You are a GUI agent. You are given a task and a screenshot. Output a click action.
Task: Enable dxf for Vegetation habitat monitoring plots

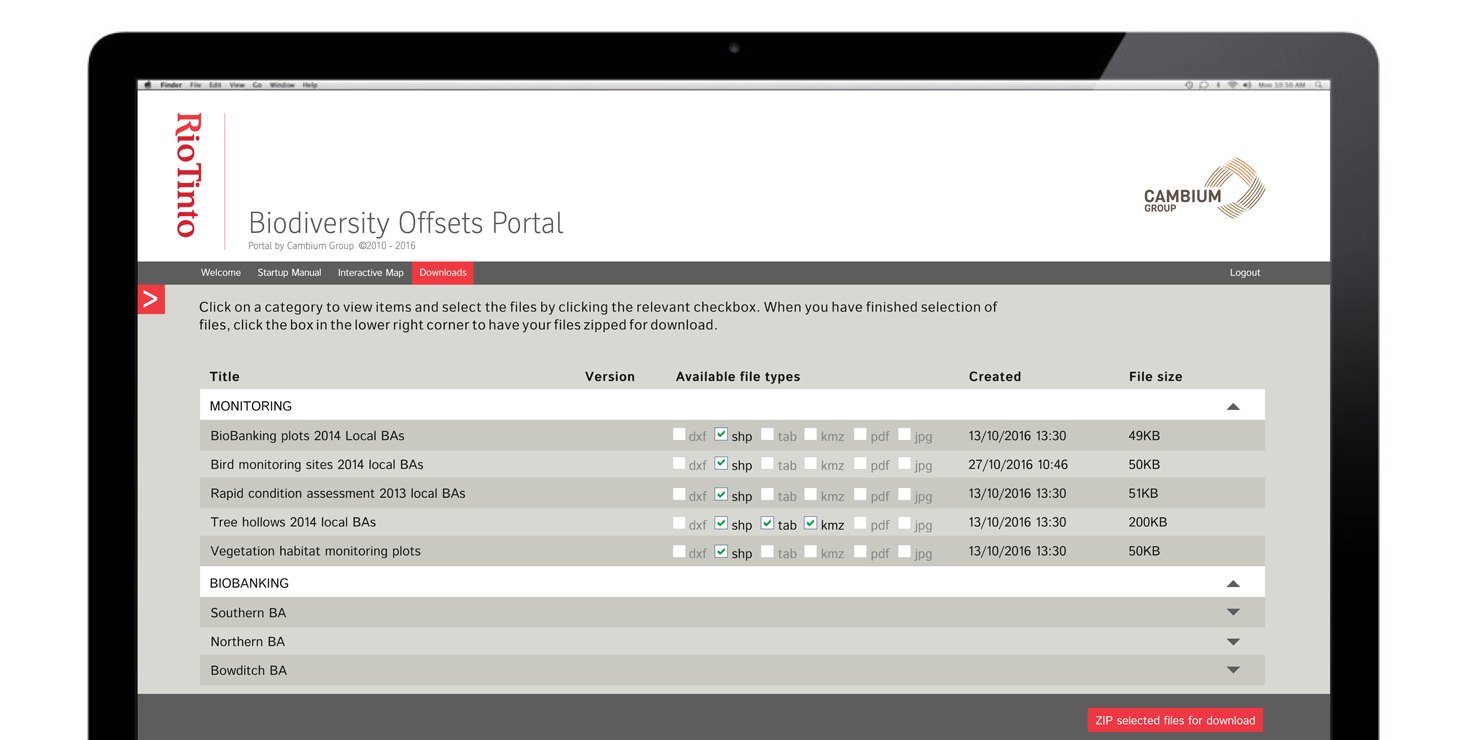(x=679, y=551)
